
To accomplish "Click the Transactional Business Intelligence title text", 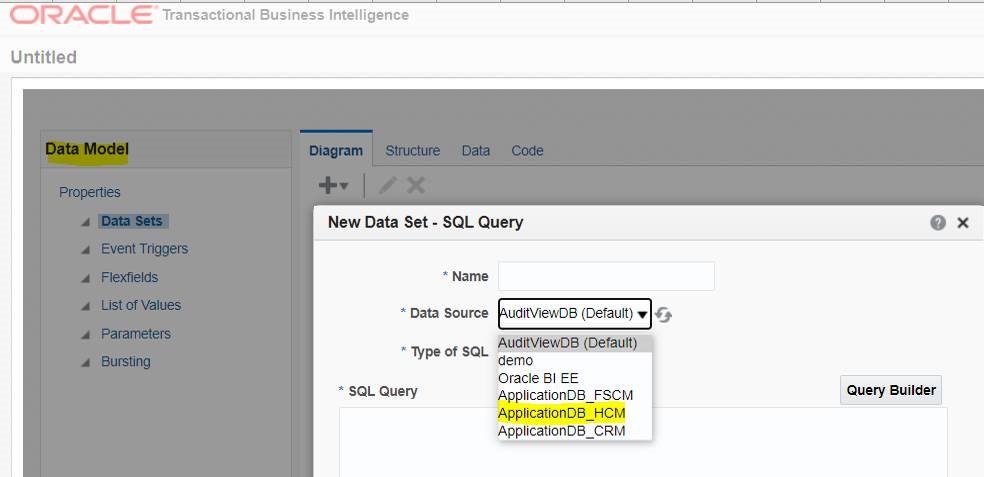I will pos(286,15).
